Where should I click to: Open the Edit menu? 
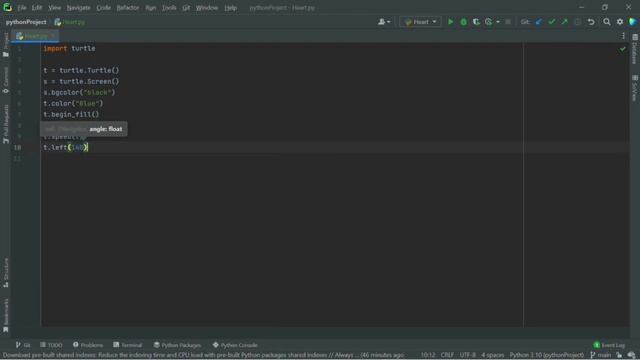[37, 7]
